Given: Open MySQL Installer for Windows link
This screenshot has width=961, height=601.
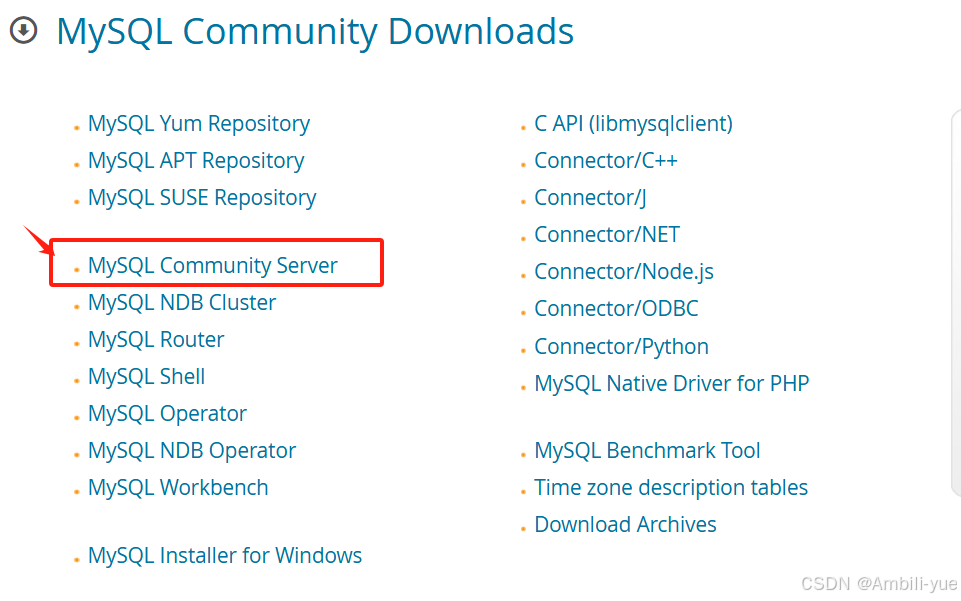Looking at the screenshot, I should tap(225, 556).
